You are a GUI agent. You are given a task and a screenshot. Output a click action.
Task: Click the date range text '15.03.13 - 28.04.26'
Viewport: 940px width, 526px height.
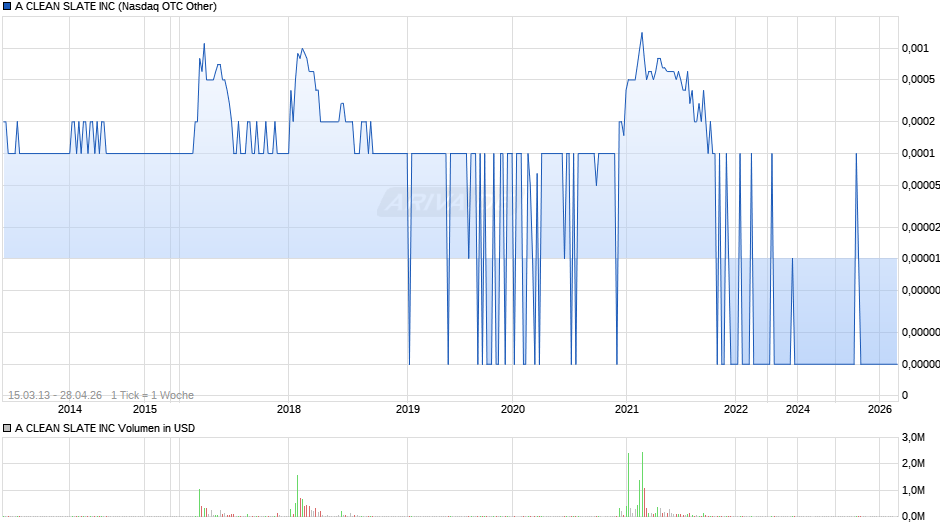(x=55, y=395)
